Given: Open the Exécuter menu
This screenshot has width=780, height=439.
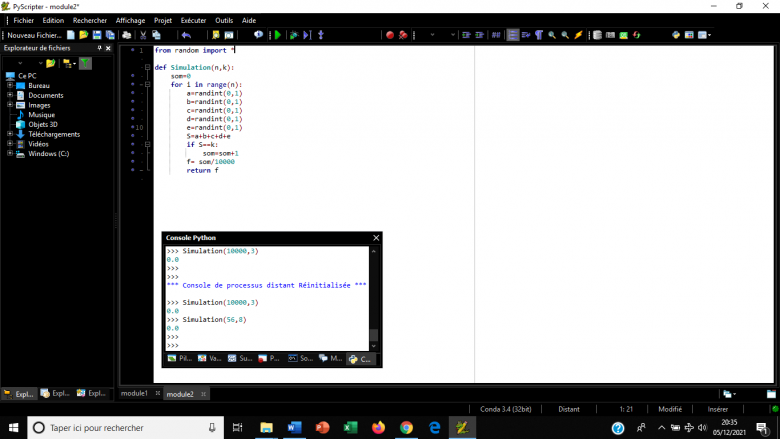Looking at the screenshot, I should (x=193, y=20).
